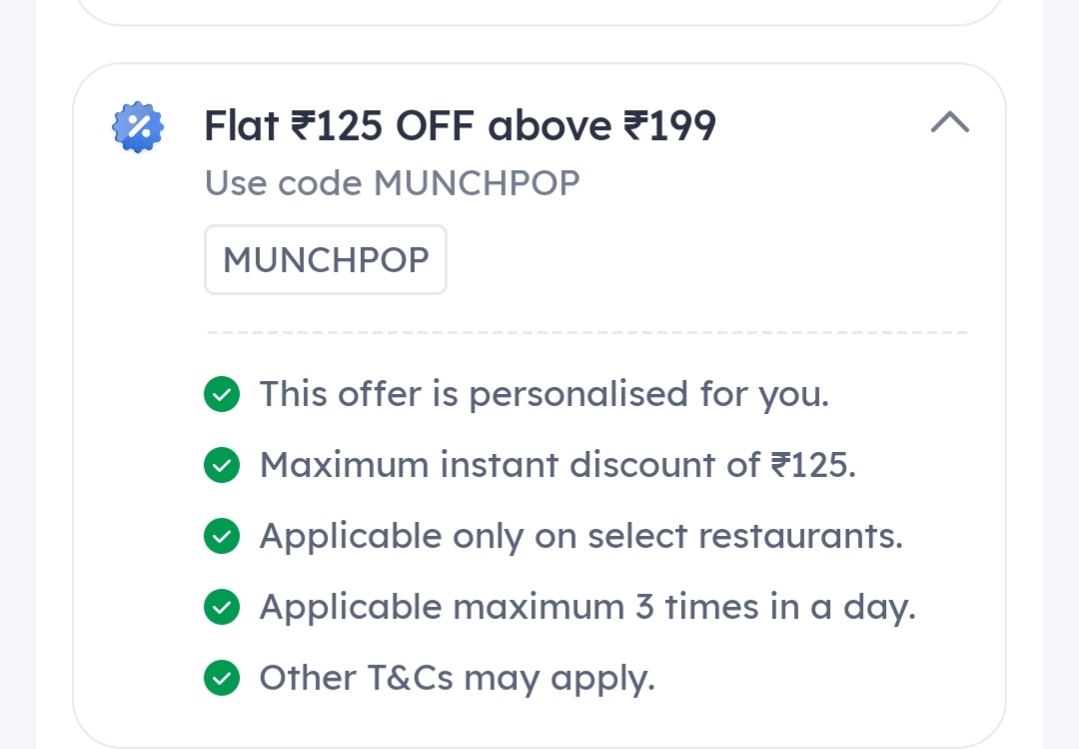Click checkmark beside "This offer is personalised"
The height and width of the screenshot is (749, 1079).
pyautogui.click(x=221, y=395)
